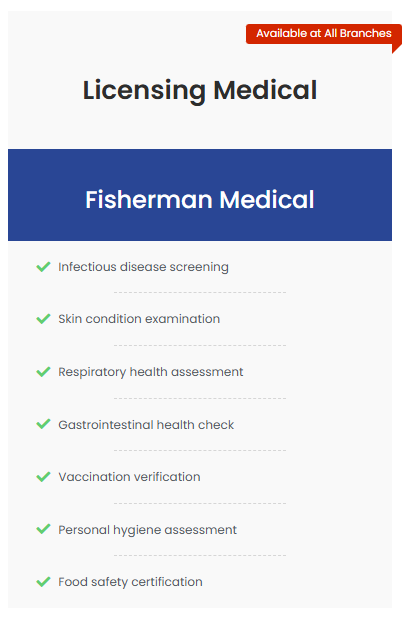
Task: Select the green check for Personal hygiene assessment
Action: tap(43, 529)
